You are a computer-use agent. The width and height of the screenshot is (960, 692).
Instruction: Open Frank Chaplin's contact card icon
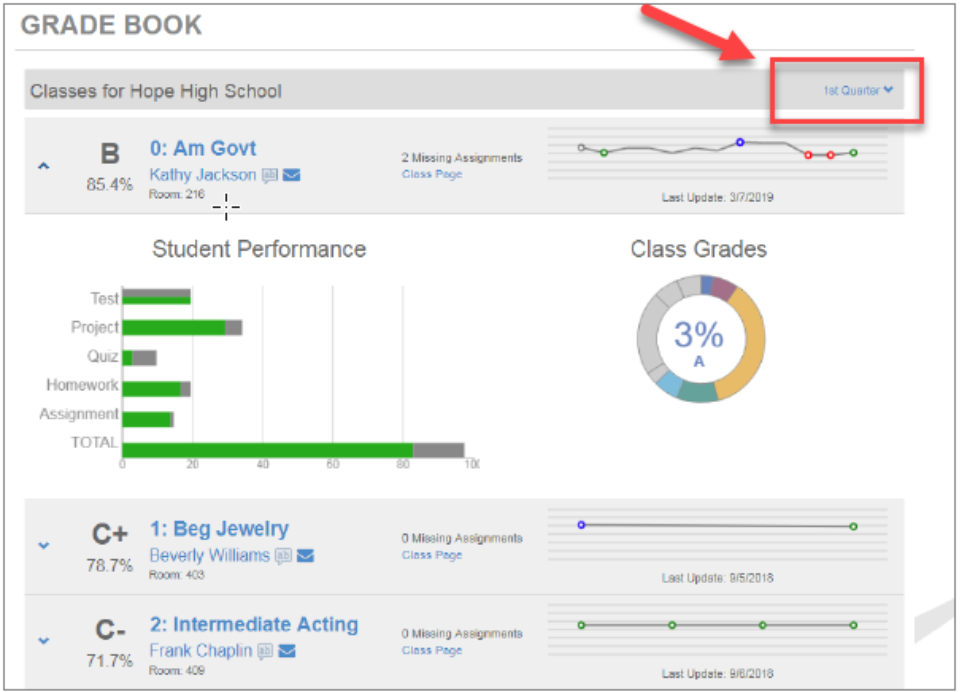pos(265,651)
